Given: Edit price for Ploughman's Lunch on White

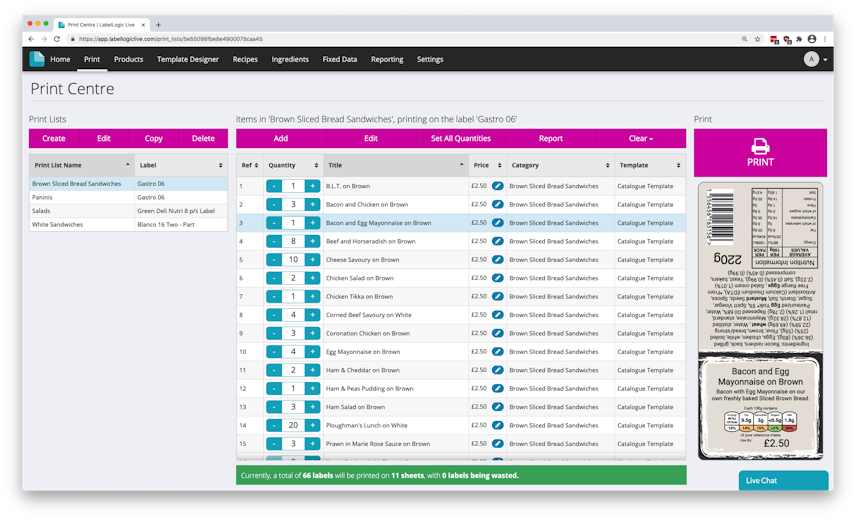Looking at the screenshot, I should (x=497, y=426).
